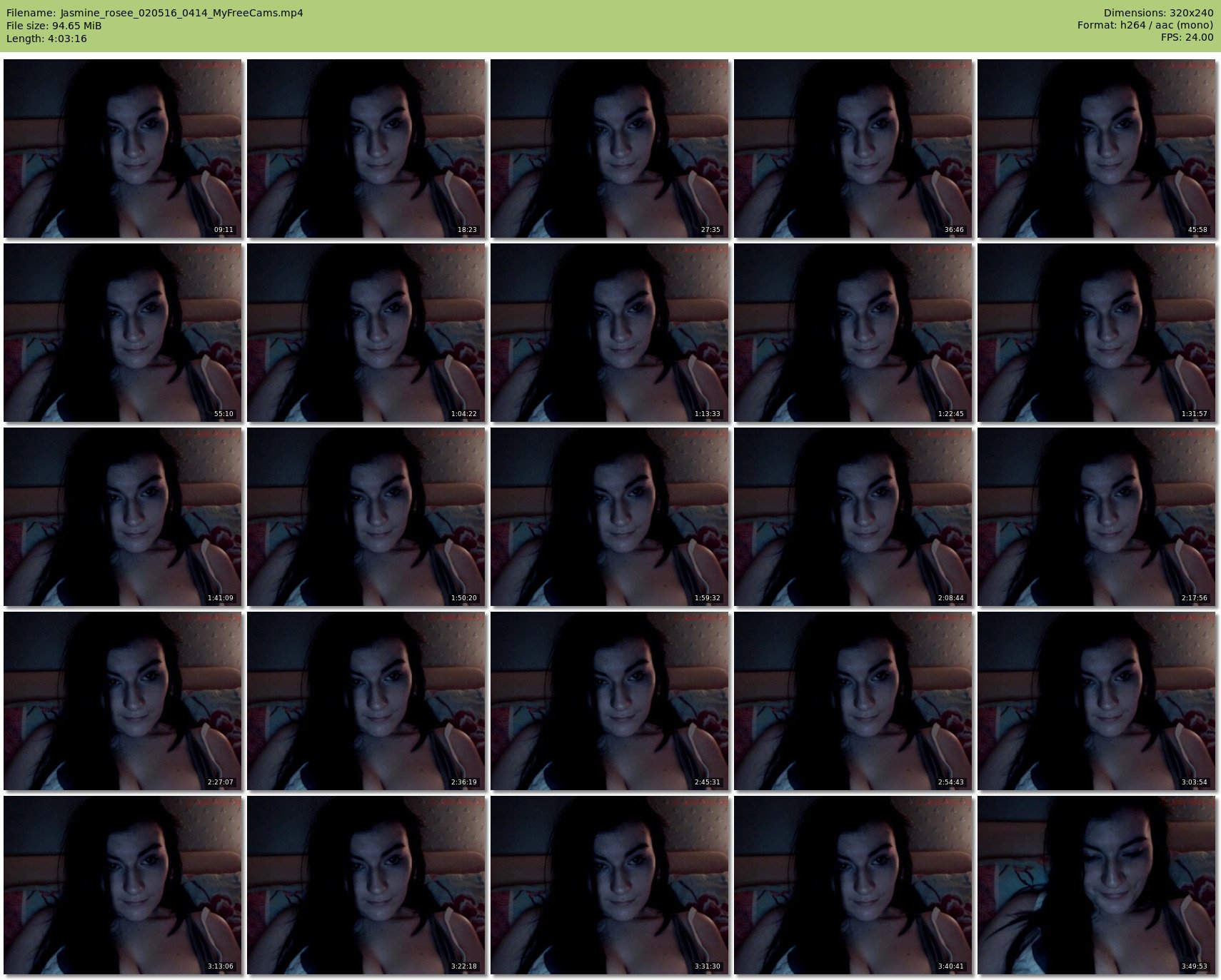Open the frame at 1:22:45
The height and width of the screenshot is (980, 1221).
coord(853,333)
